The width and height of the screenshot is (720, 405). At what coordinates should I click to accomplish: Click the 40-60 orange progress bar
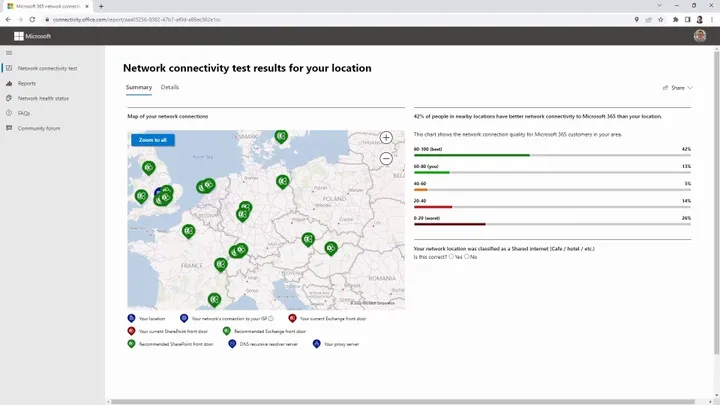552,190
